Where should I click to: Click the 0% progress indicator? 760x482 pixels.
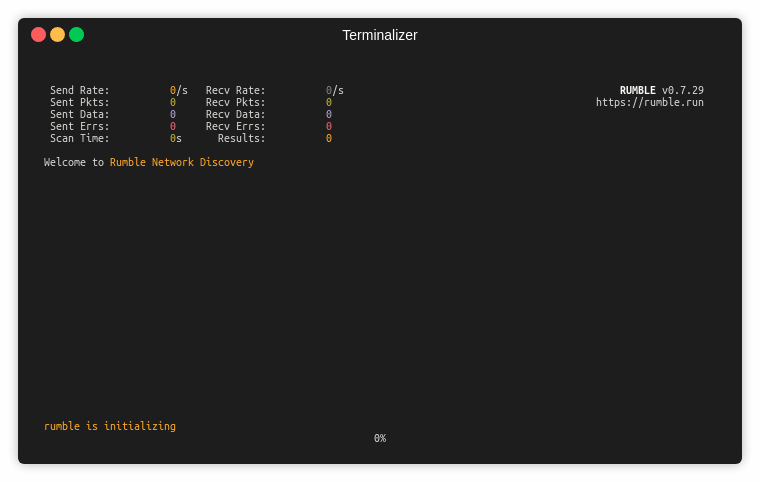[380, 438]
